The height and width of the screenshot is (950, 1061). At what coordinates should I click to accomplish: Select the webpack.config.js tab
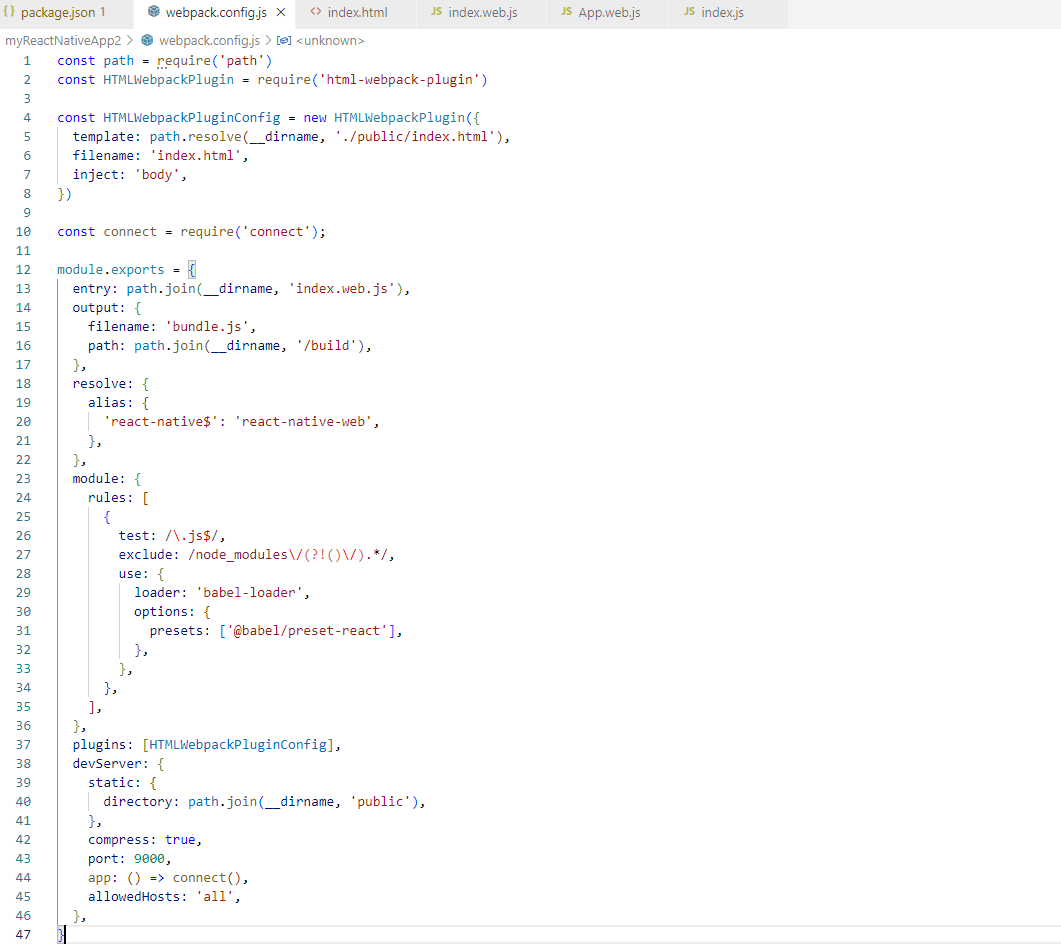[x=216, y=13]
